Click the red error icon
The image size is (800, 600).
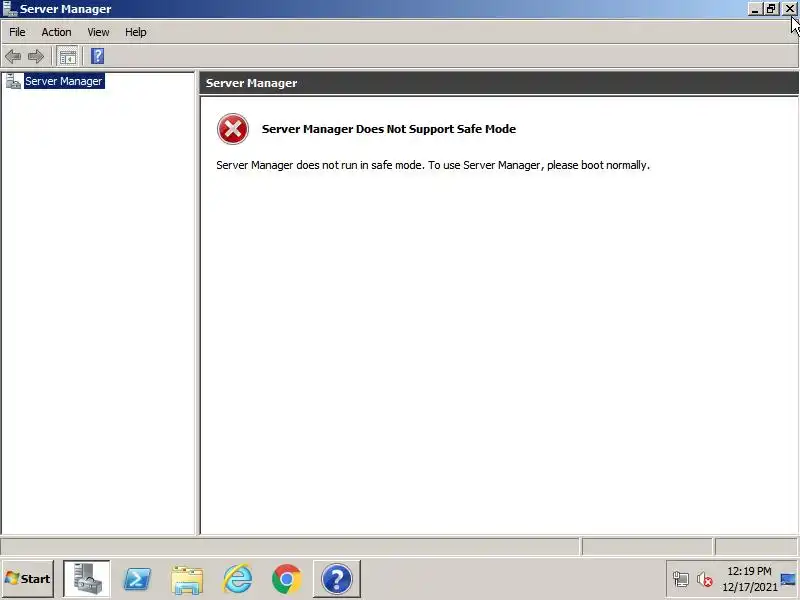(233, 129)
